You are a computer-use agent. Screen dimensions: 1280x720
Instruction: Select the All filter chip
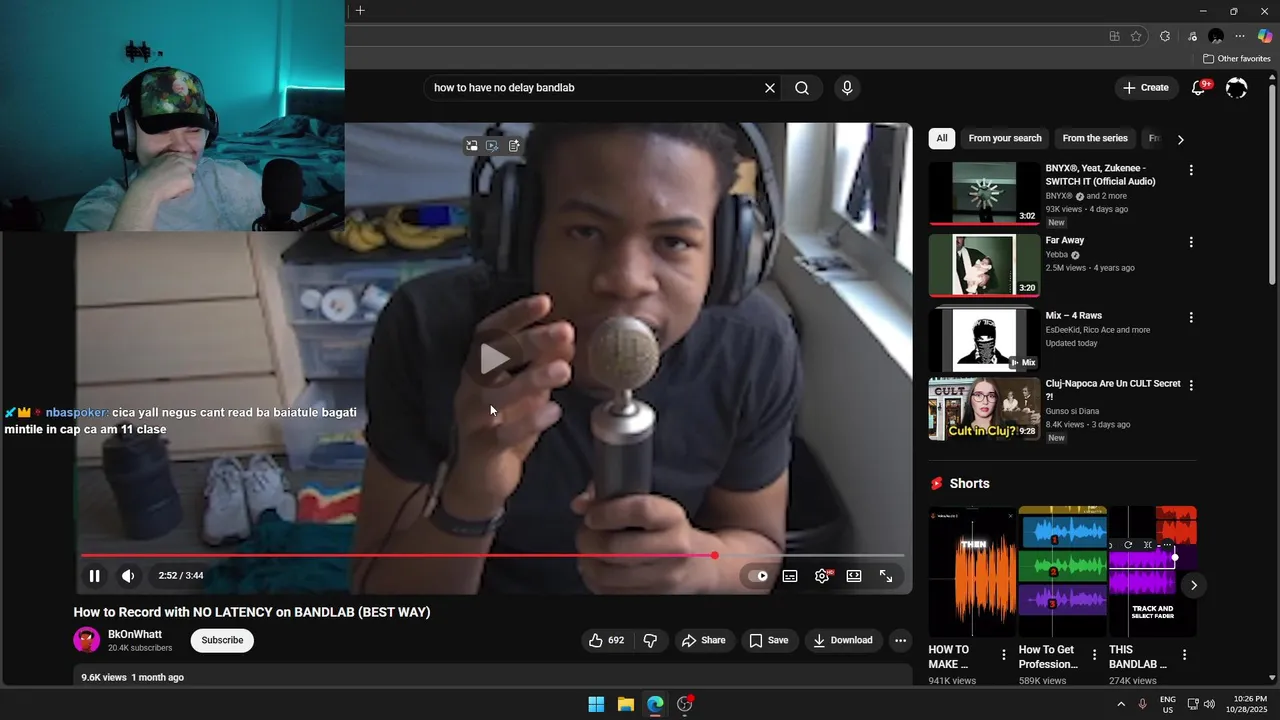pyautogui.click(x=941, y=138)
